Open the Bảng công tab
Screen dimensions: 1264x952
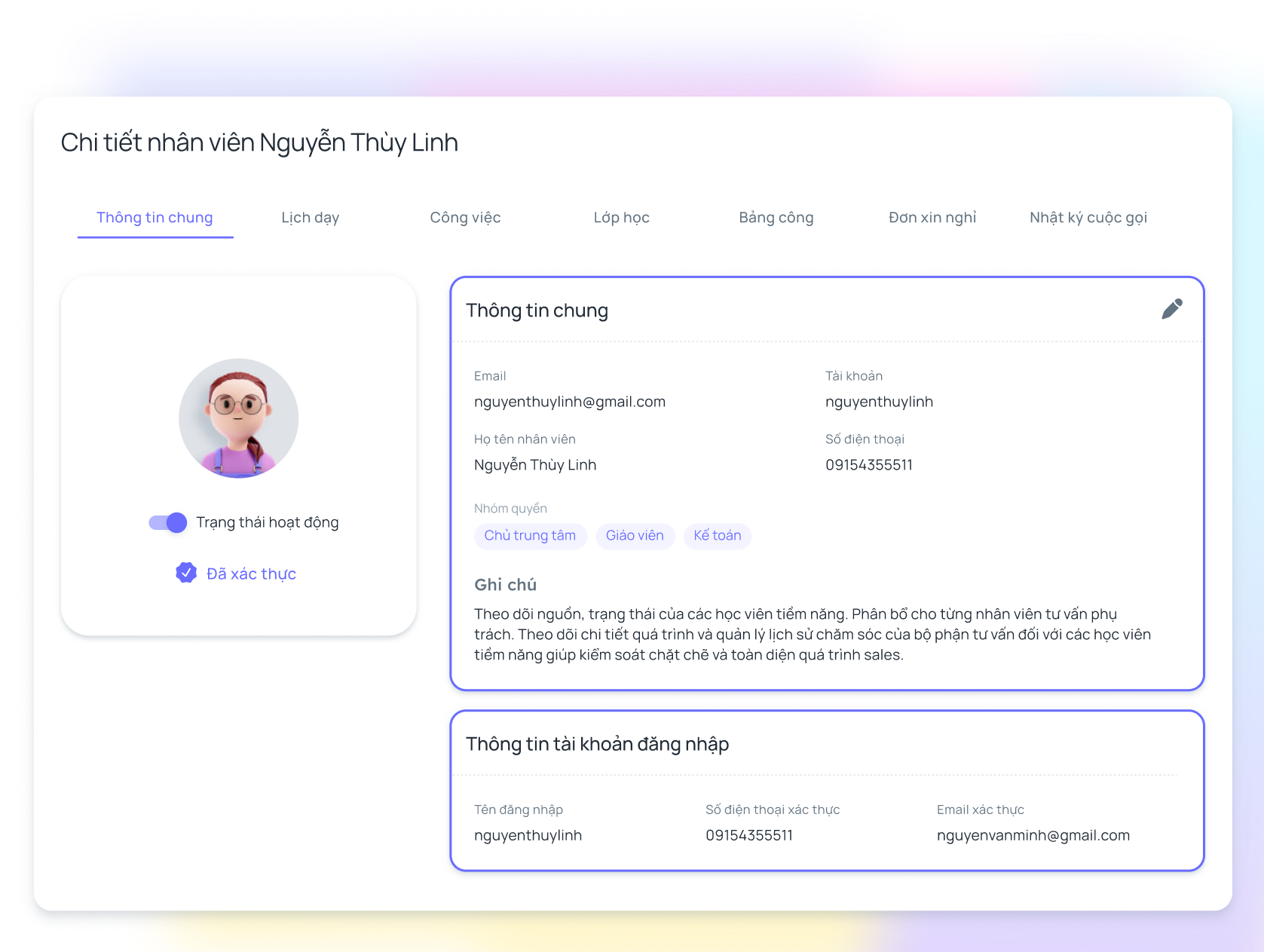pos(776,218)
